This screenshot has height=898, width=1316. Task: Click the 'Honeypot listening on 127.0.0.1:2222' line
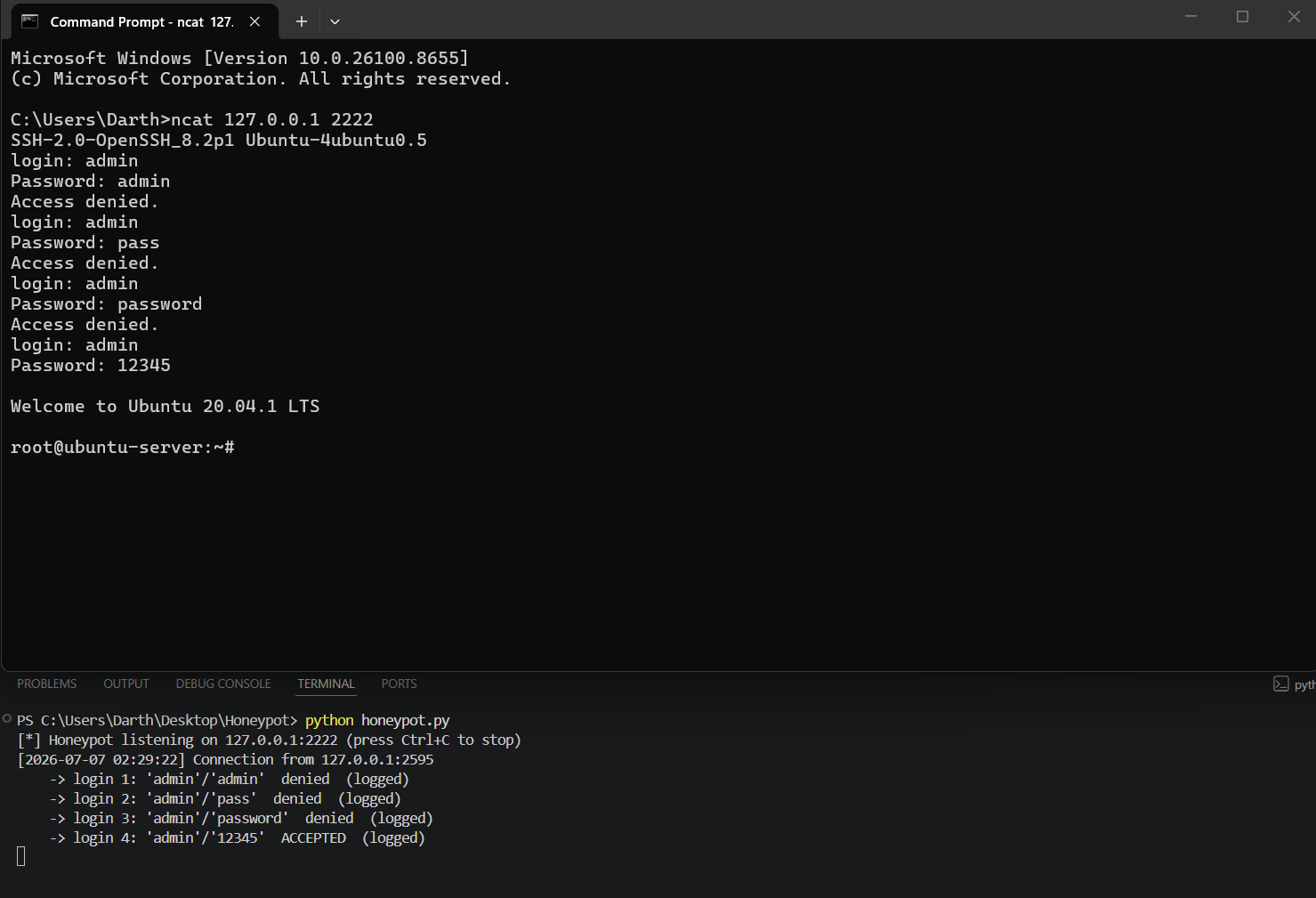[269, 740]
